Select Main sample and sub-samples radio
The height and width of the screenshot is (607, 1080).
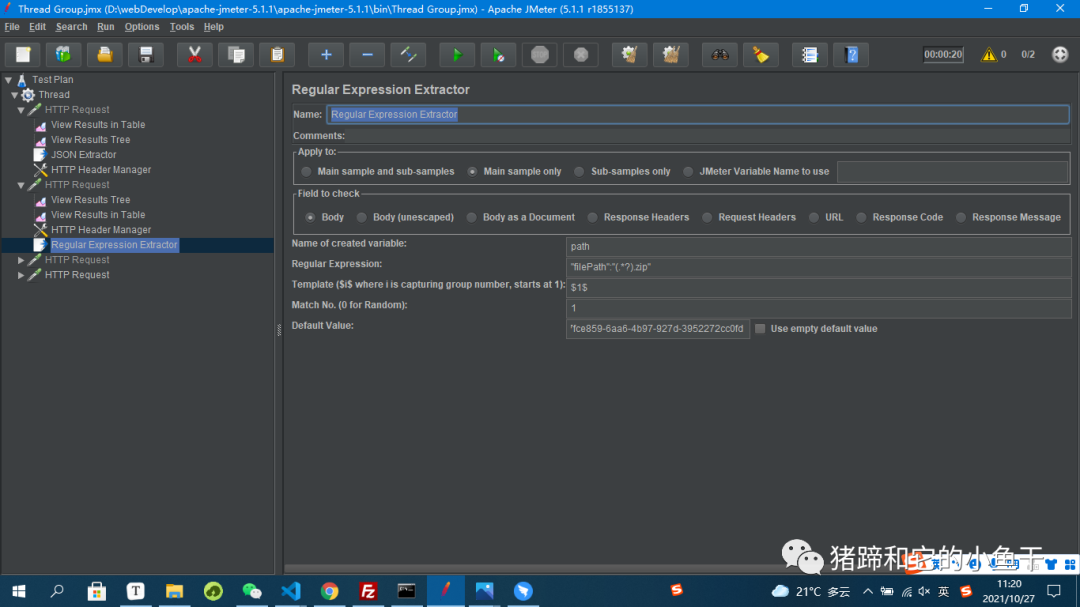click(307, 172)
